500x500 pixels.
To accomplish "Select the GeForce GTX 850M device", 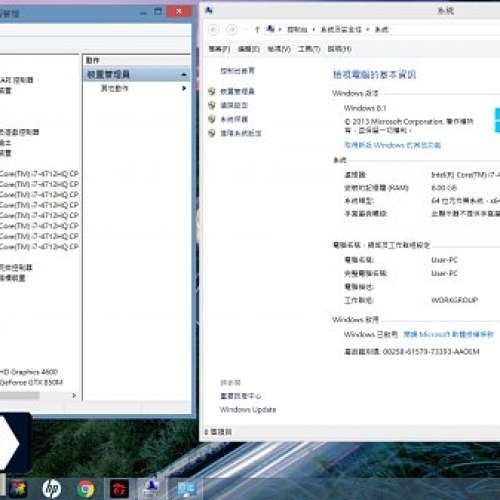I will pyautogui.click(x=31, y=382).
